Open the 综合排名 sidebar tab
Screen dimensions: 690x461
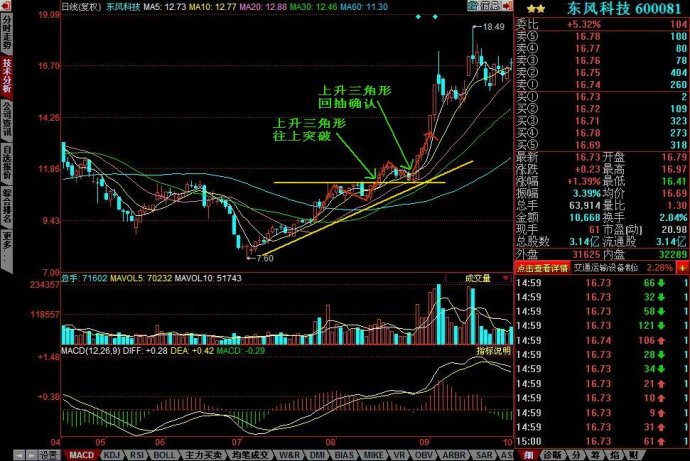[x=7, y=206]
